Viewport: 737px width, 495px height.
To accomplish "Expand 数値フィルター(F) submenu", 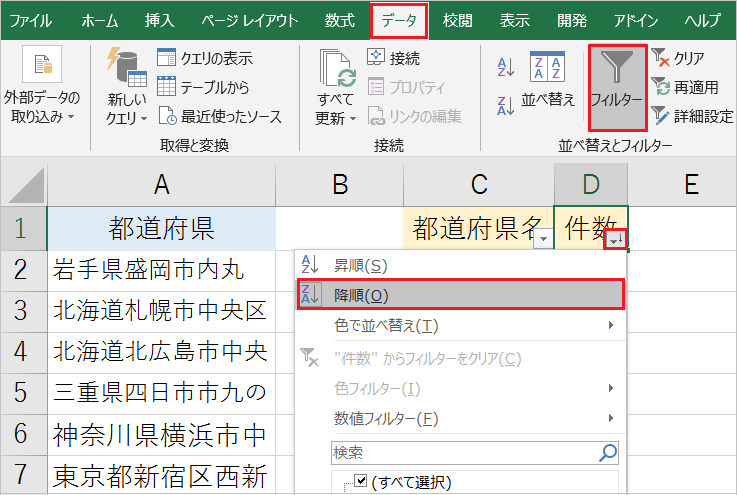I will click(x=461, y=418).
